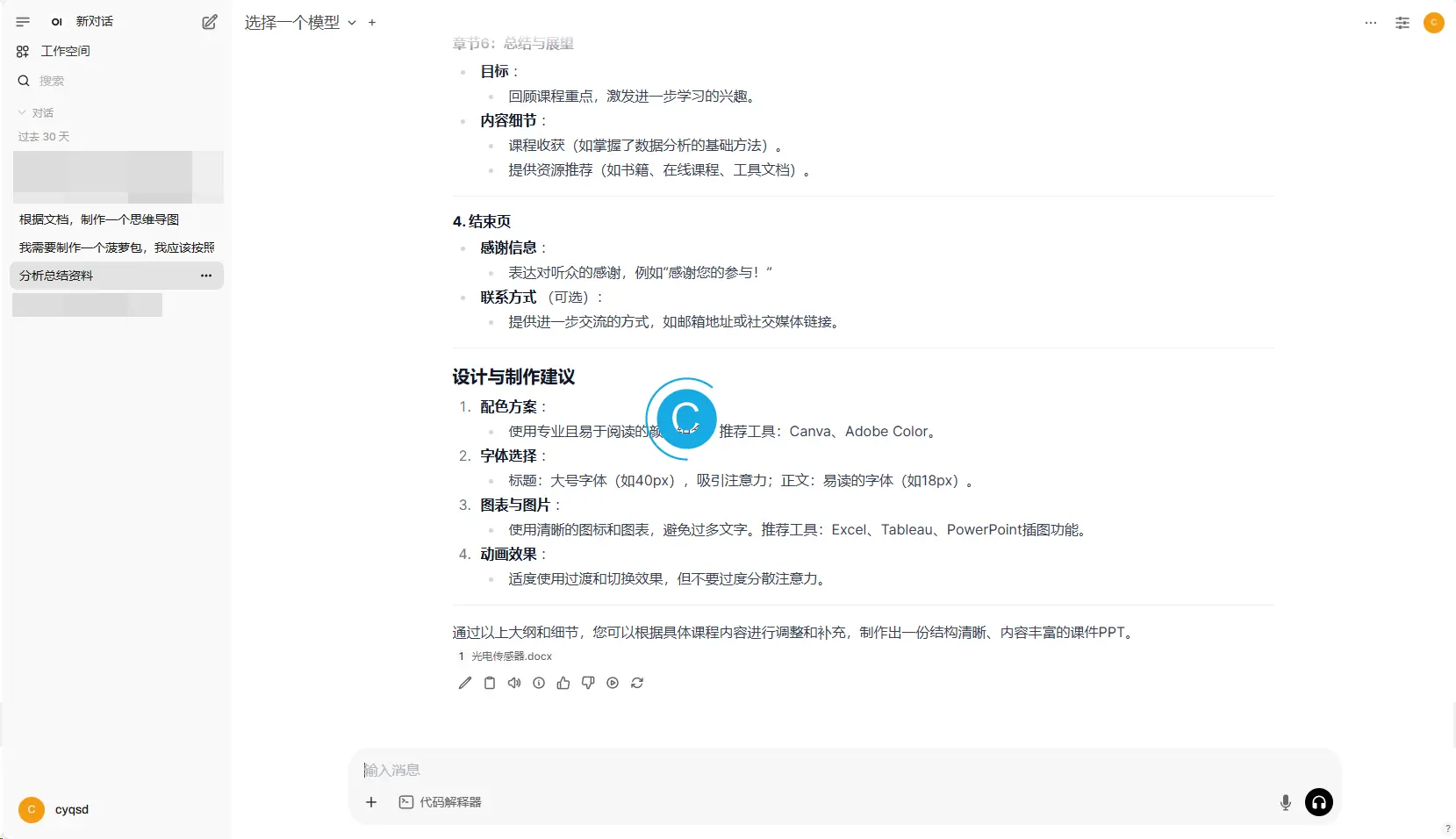Click the 搜索 search field

(52, 81)
